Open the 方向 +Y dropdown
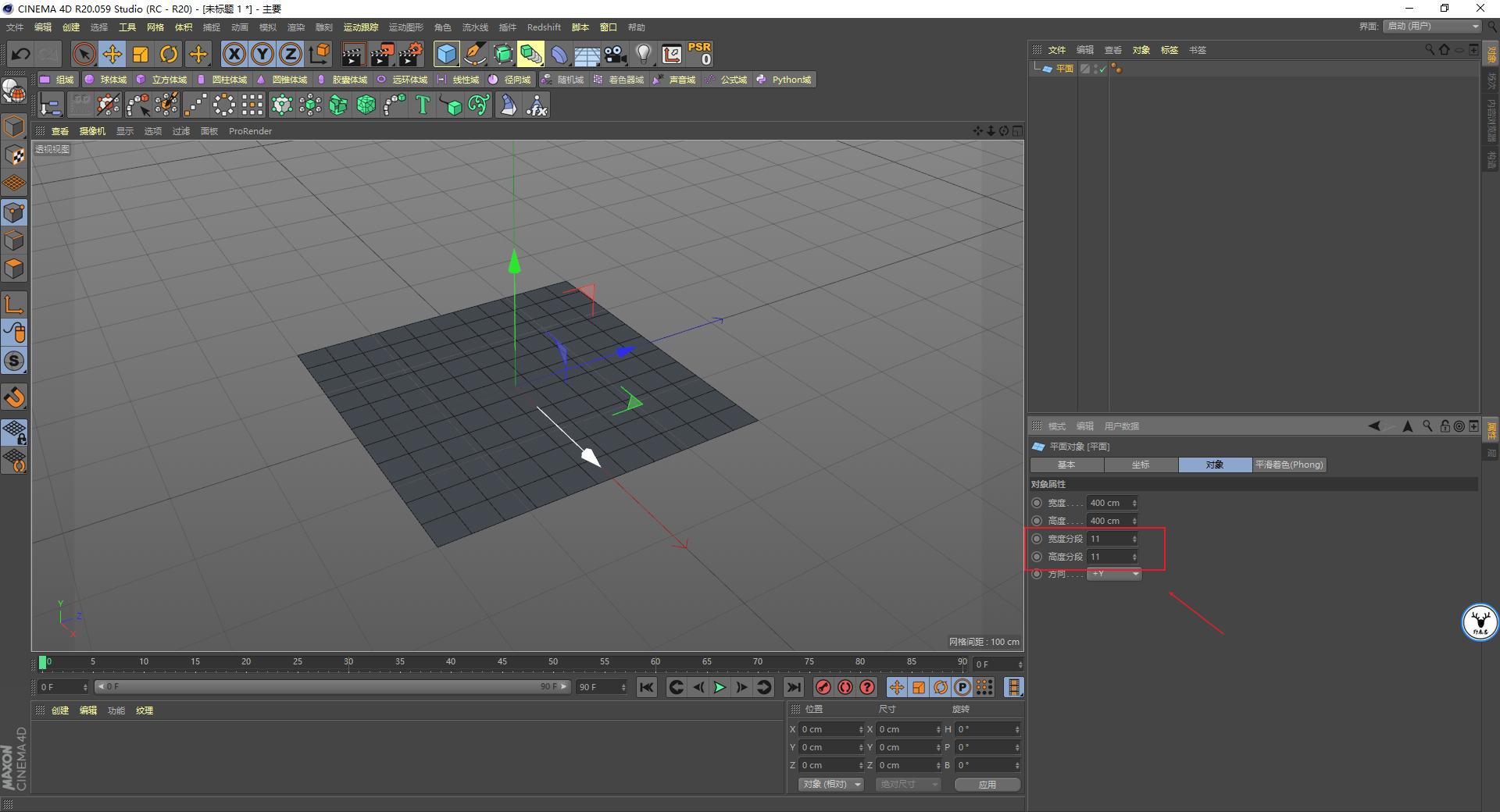The width and height of the screenshot is (1500, 812). pos(1115,574)
